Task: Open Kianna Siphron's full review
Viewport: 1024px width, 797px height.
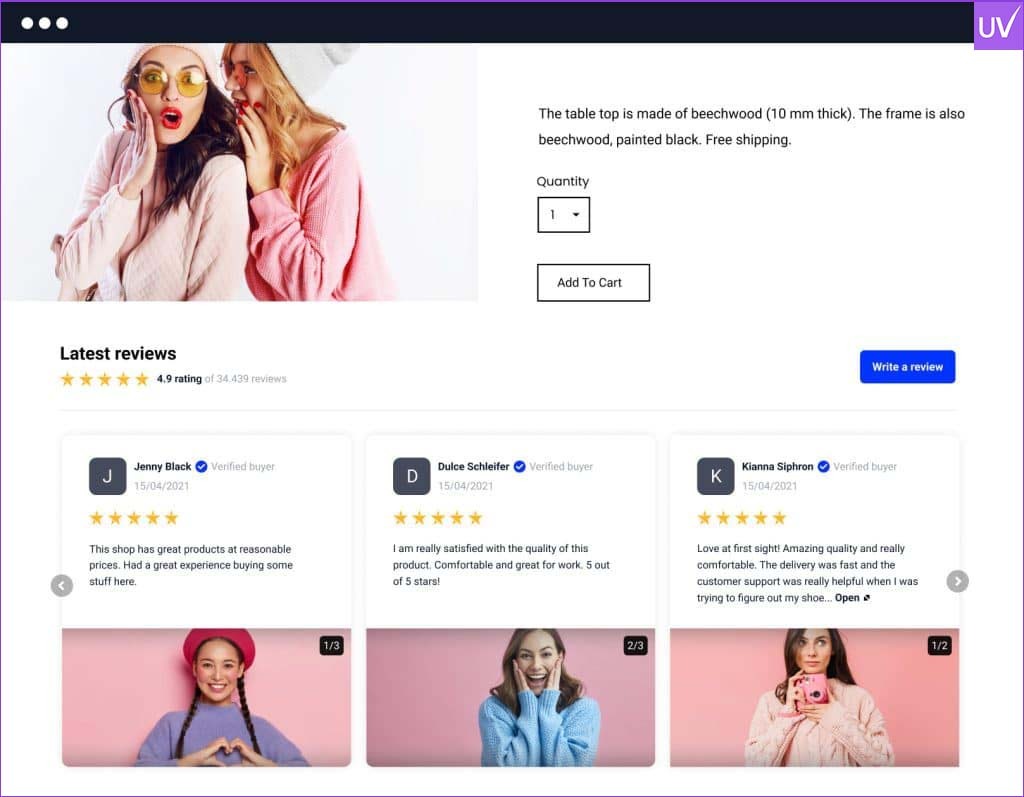Action: coord(852,598)
